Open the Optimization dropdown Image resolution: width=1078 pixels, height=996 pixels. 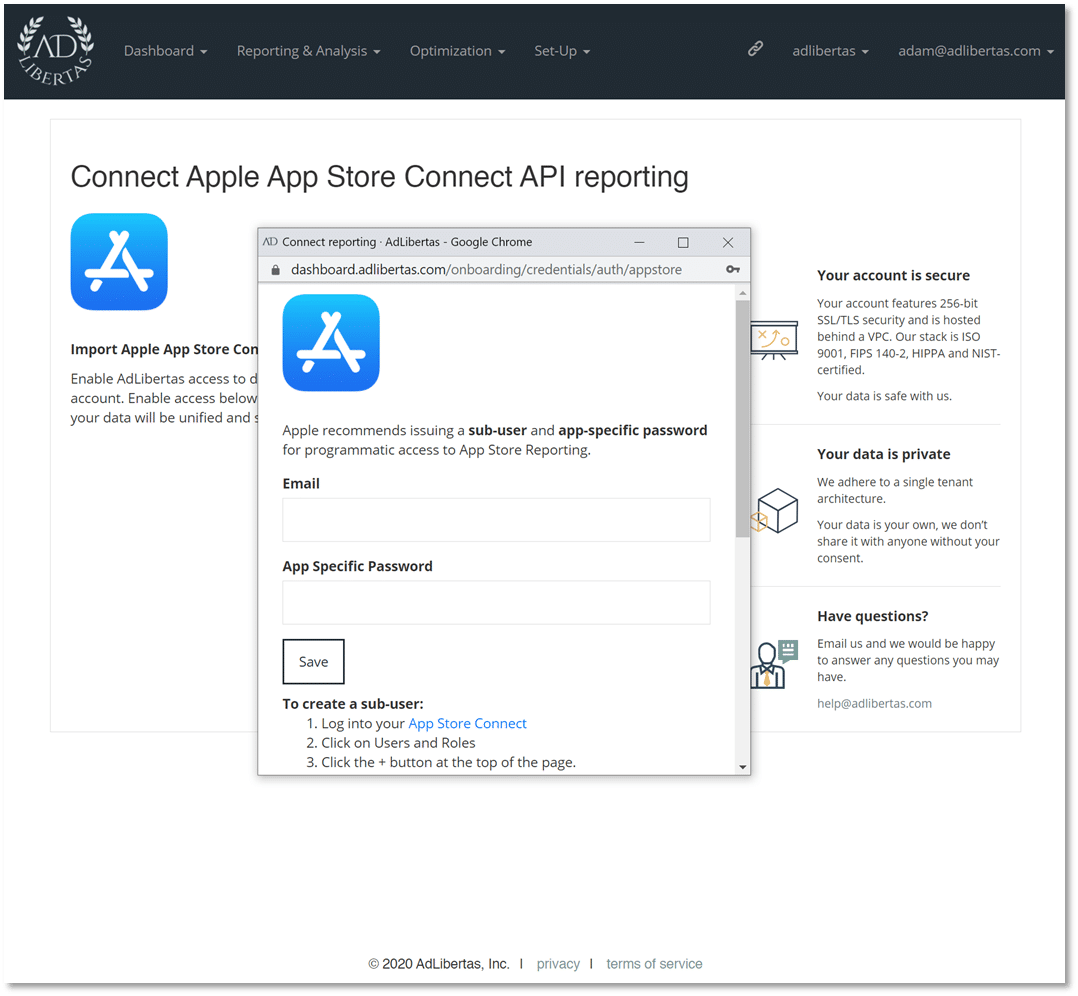click(x=457, y=51)
